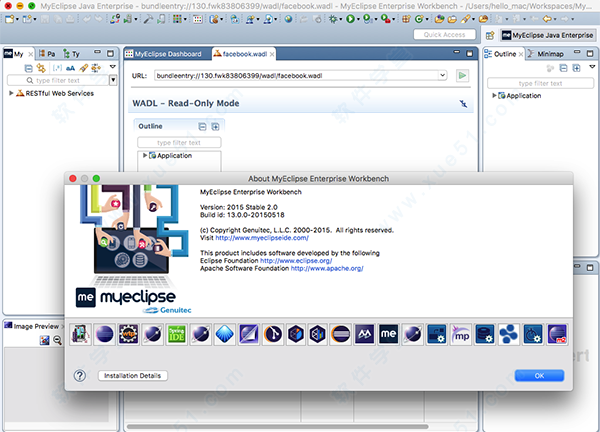The image size is (600, 432).
Task: Close the facebook.wadl tab
Action: [x=272, y=54]
